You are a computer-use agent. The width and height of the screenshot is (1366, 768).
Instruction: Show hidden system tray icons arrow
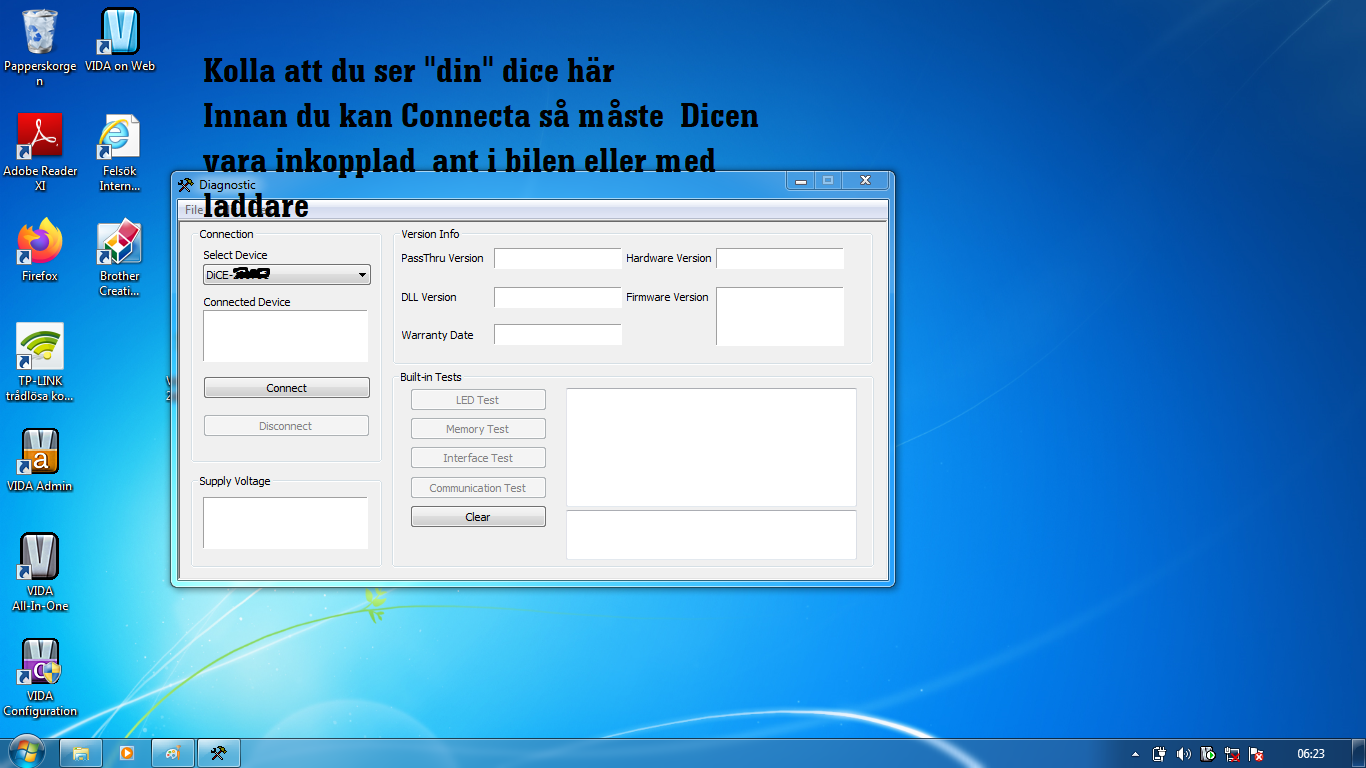[1135, 754]
